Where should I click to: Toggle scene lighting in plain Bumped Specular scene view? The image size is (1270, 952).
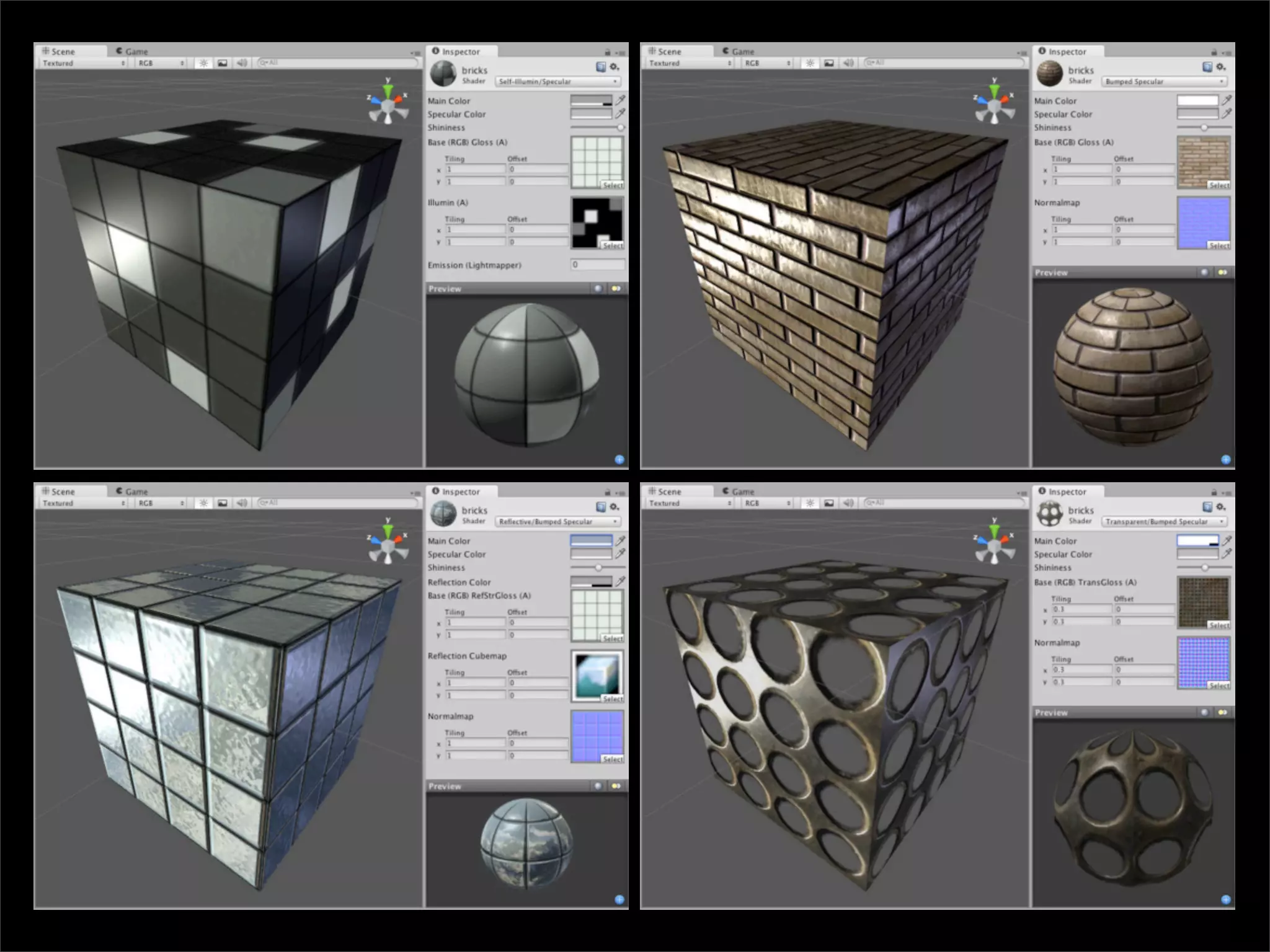point(809,63)
